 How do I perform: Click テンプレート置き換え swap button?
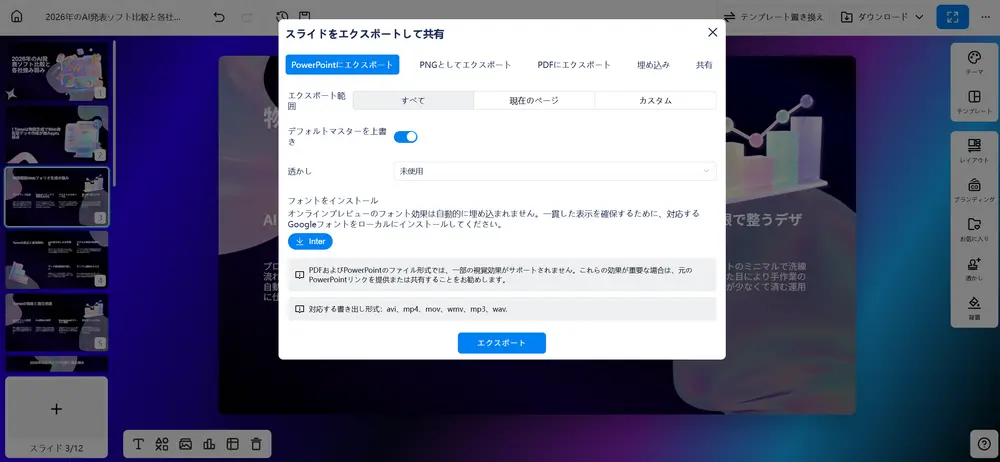tap(773, 17)
